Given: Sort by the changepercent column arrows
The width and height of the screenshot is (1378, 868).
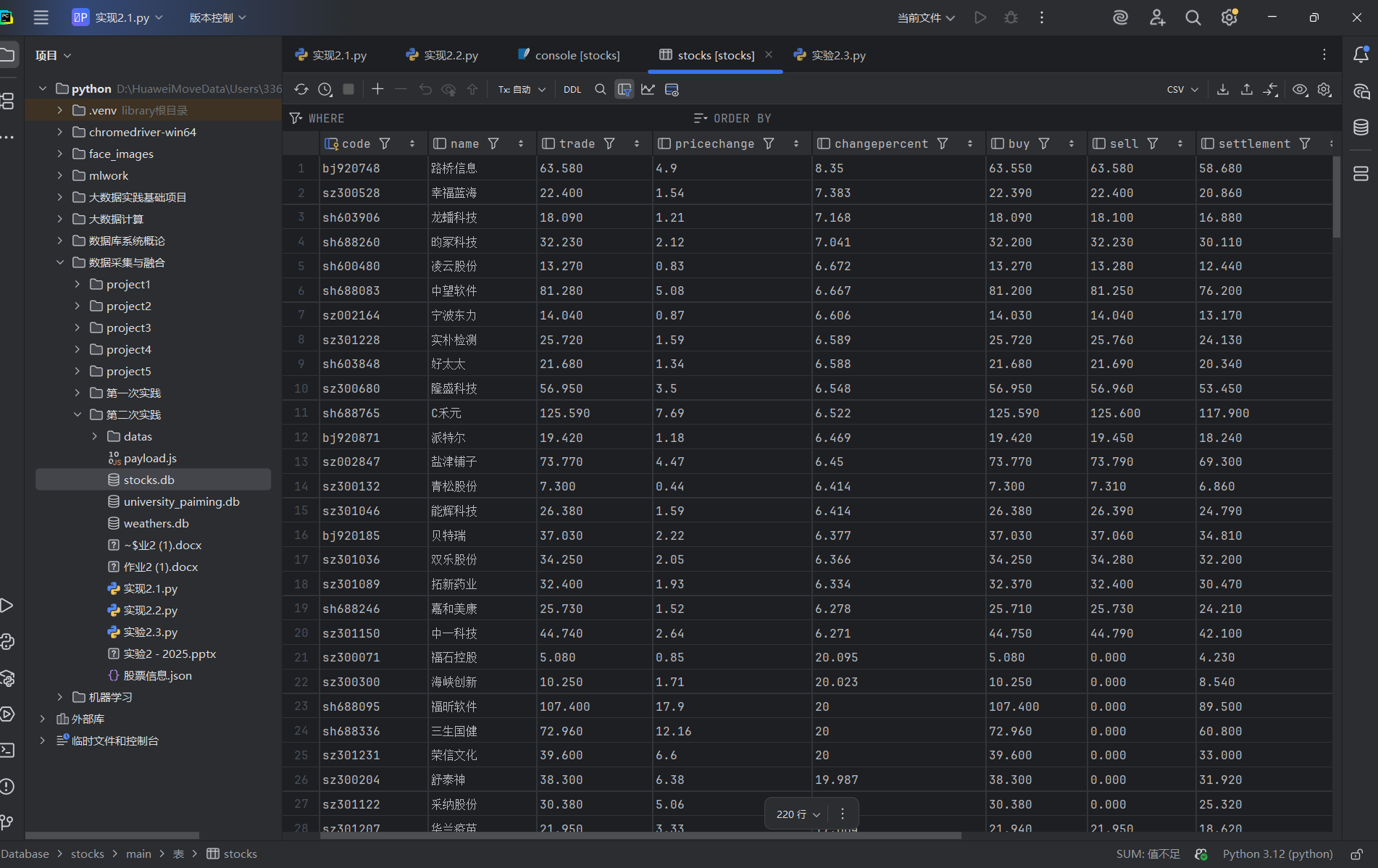Looking at the screenshot, I should [970, 143].
